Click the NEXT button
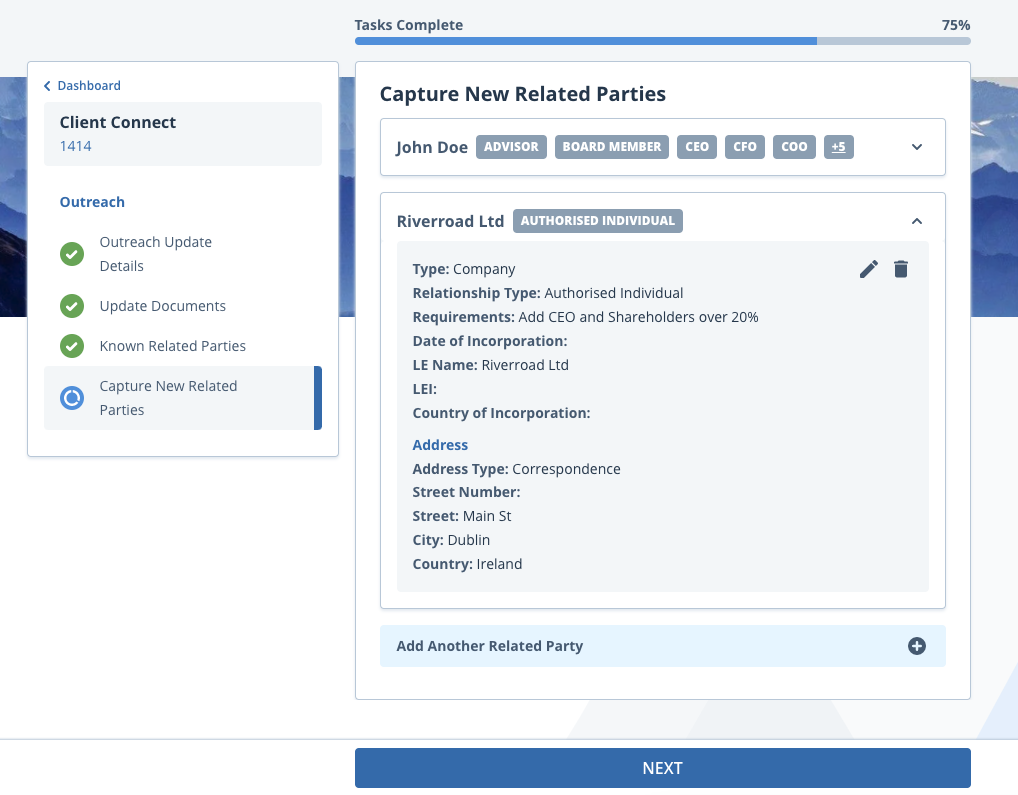 point(662,767)
